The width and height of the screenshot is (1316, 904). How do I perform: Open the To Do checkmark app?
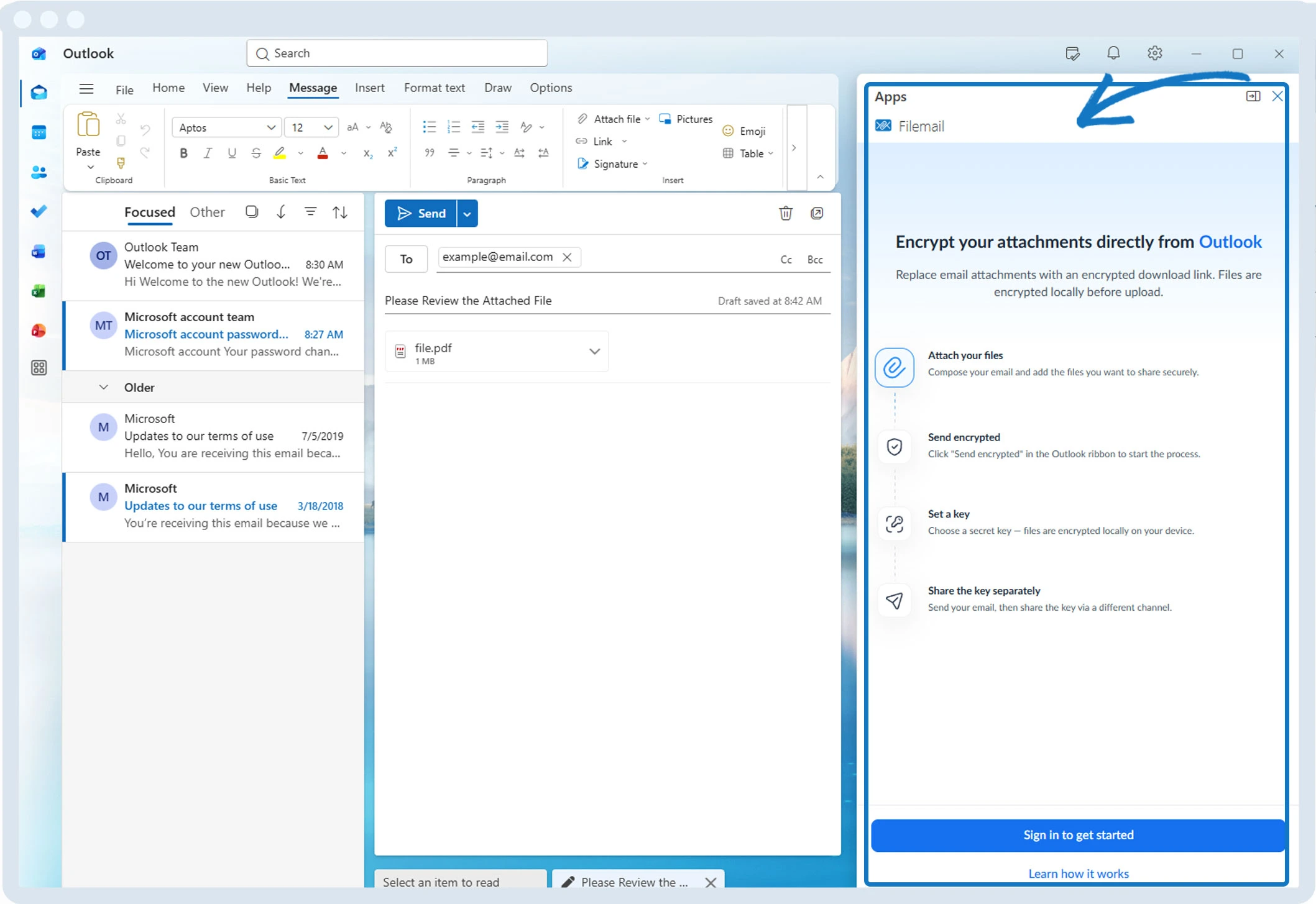39,212
